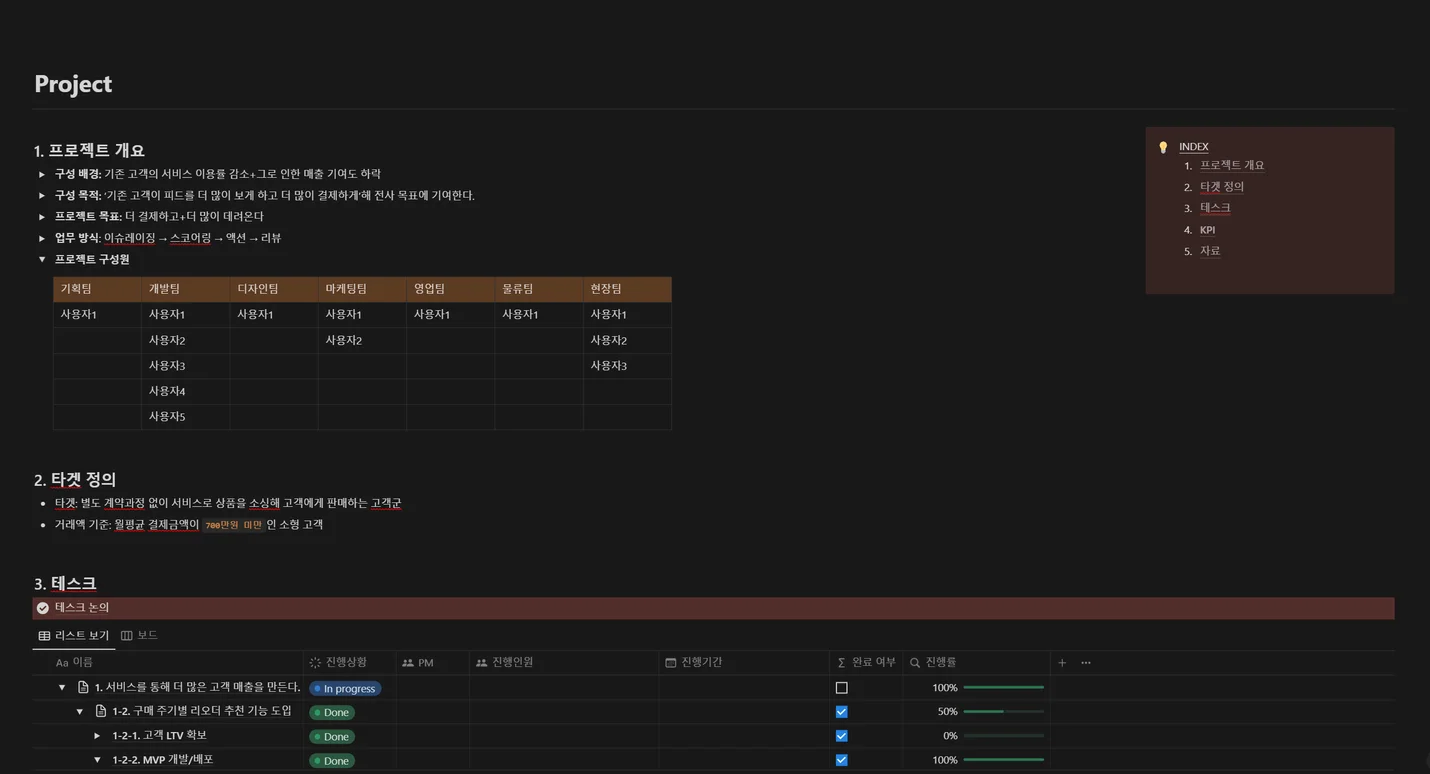1430x774 pixels.
Task: Jump to 프로젝트 개요 from INDEX
Action: tap(1232, 166)
